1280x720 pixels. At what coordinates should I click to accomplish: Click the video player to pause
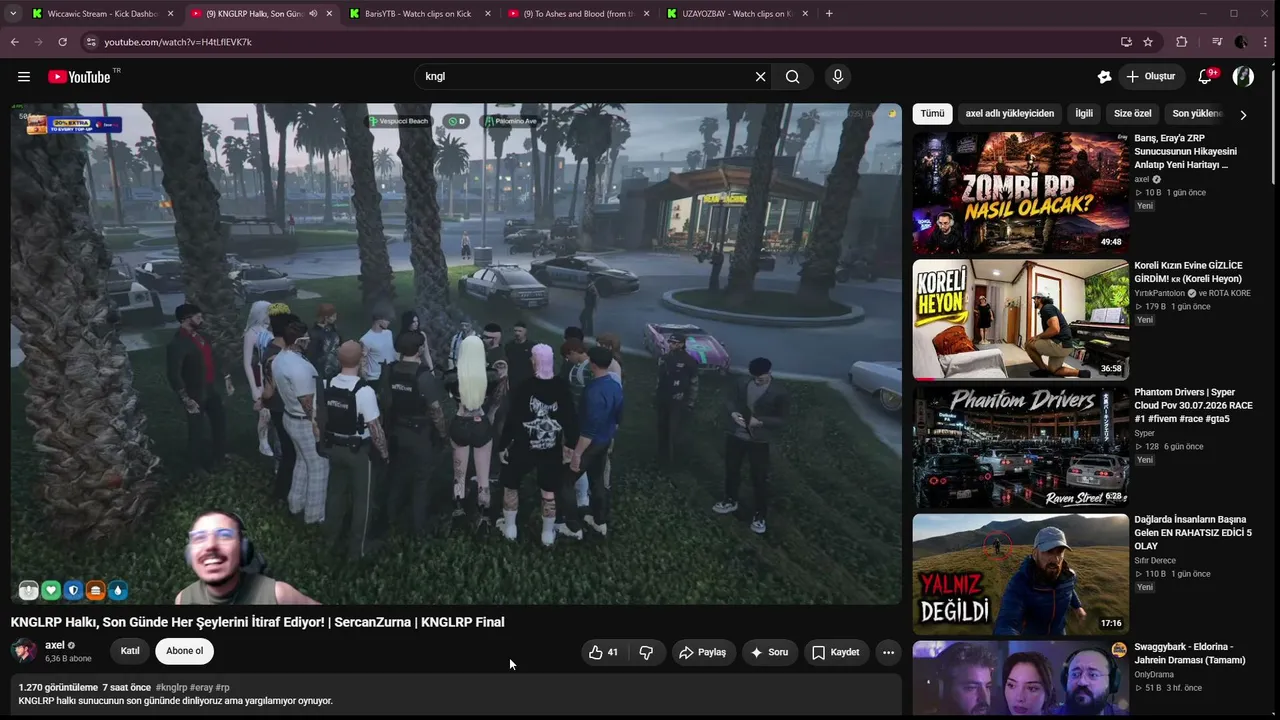pos(456,354)
